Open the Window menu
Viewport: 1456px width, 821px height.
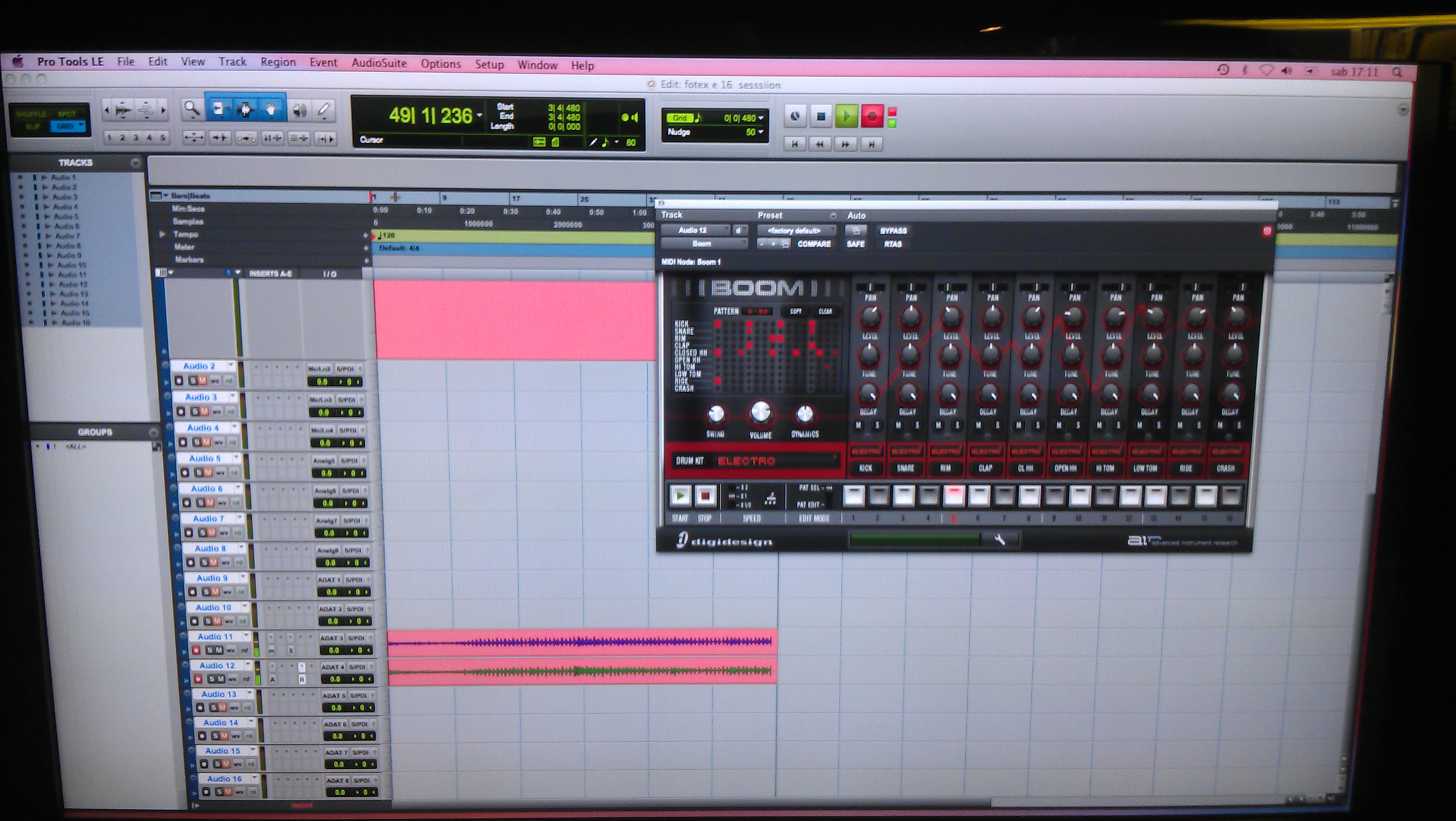click(537, 65)
